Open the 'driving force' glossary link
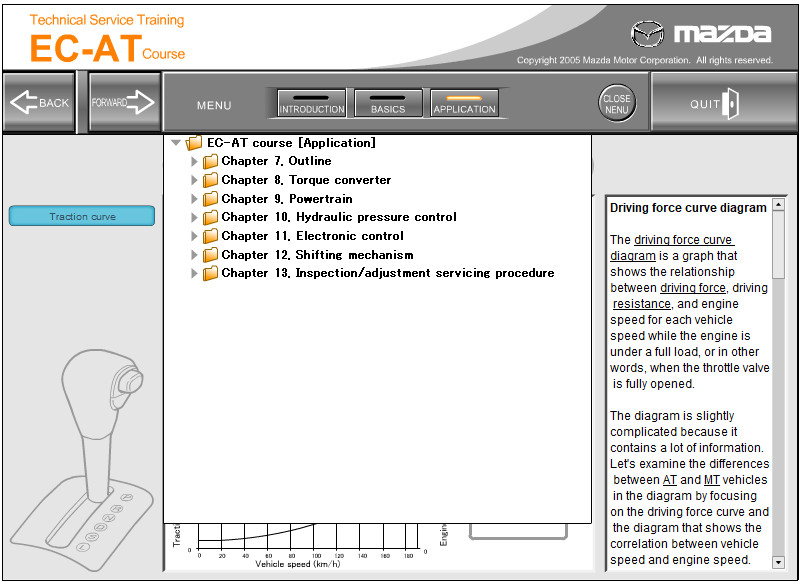Screen dimensions: 801x584 (x=693, y=288)
